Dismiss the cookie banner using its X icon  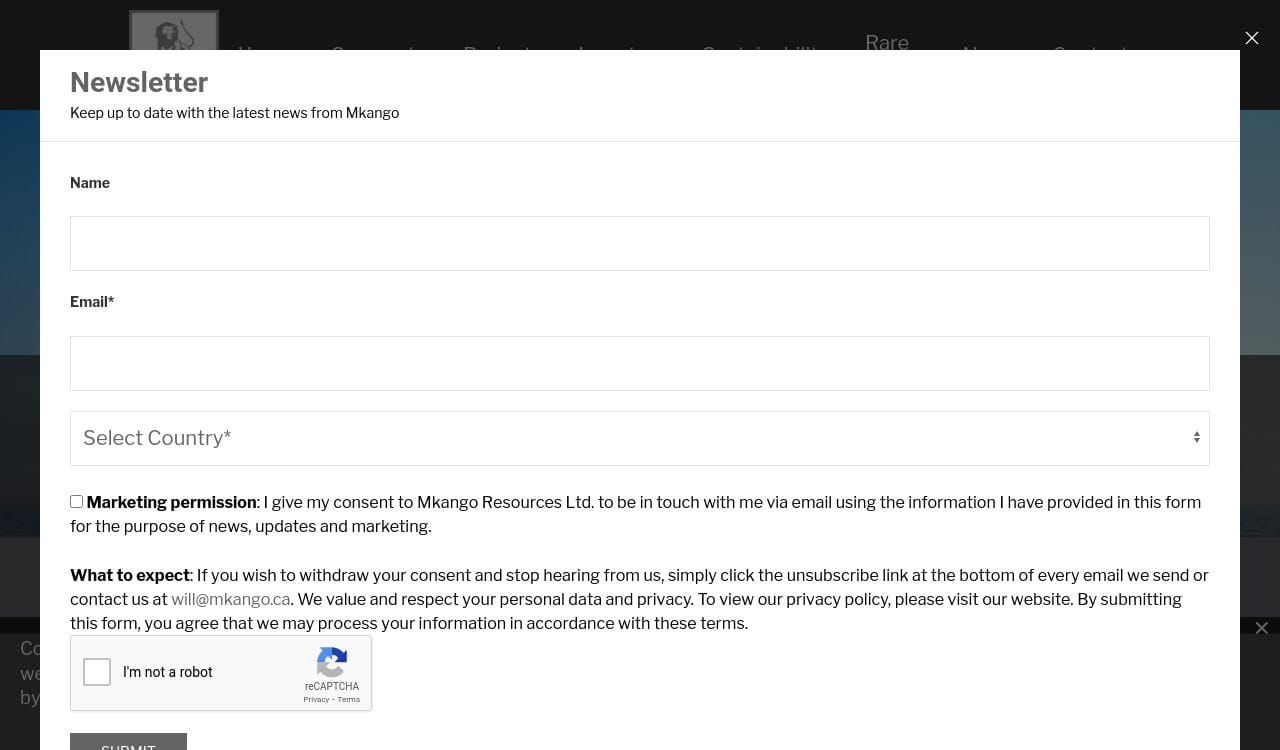pos(1261,628)
